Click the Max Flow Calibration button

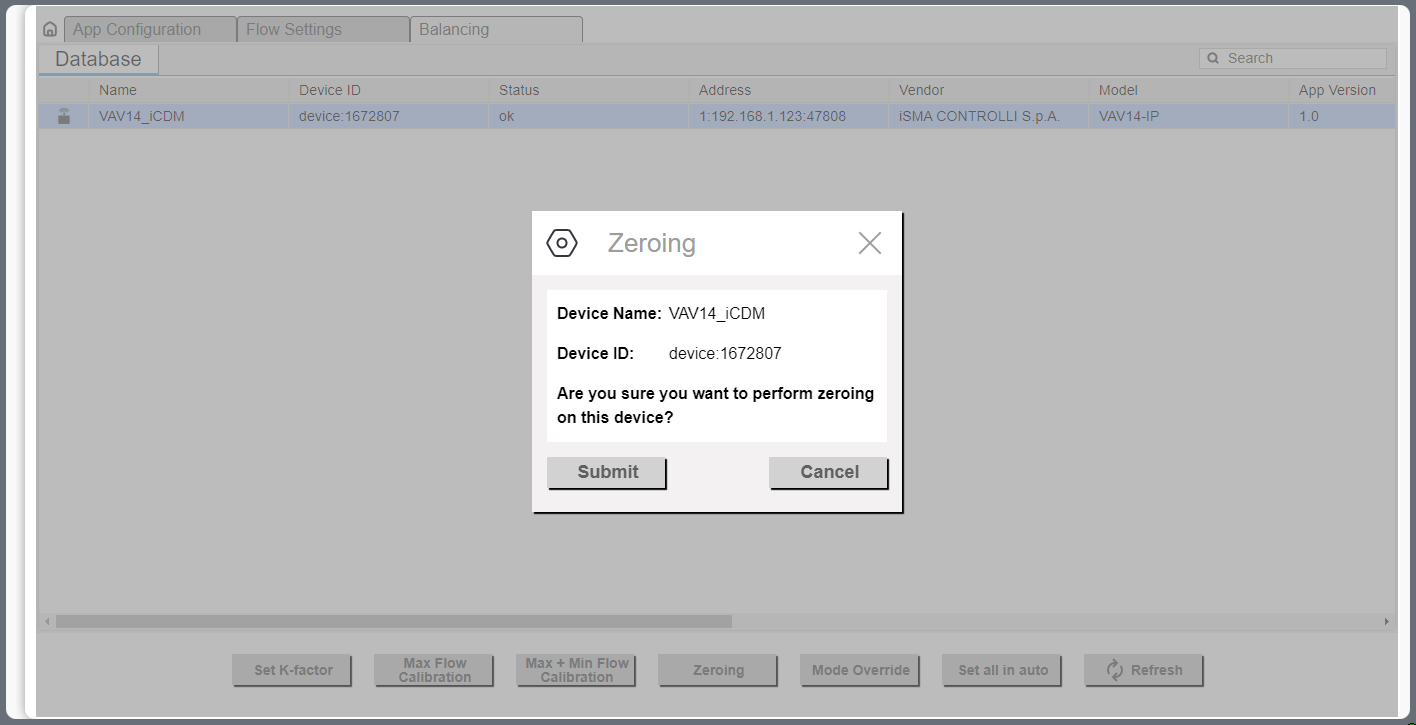coord(434,670)
